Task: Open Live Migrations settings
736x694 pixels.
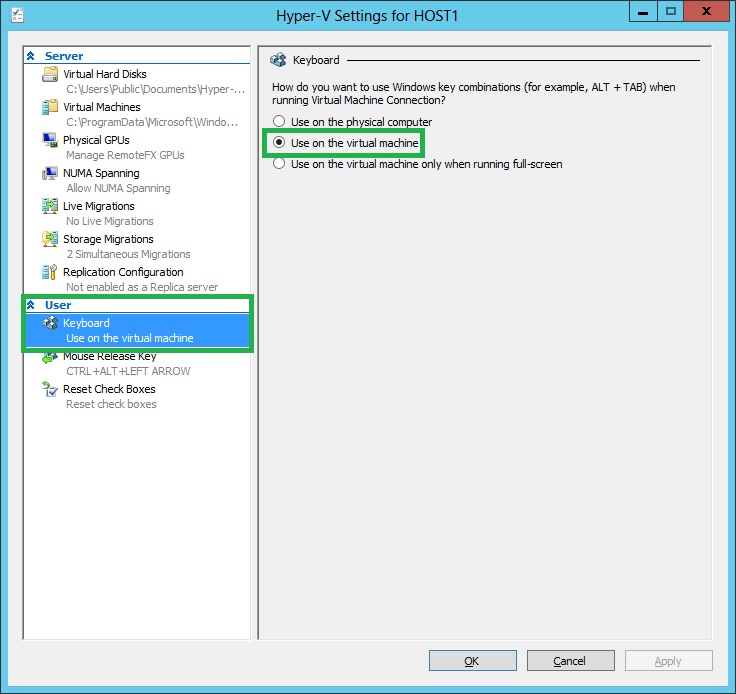Action: pos(99,206)
